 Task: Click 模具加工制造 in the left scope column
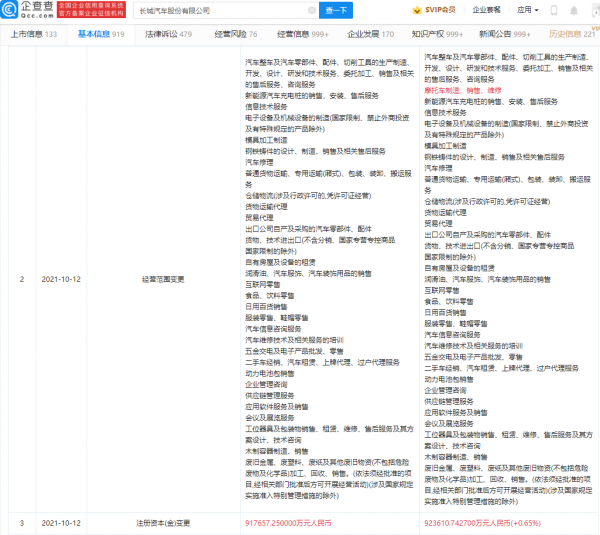click(266, 140)
